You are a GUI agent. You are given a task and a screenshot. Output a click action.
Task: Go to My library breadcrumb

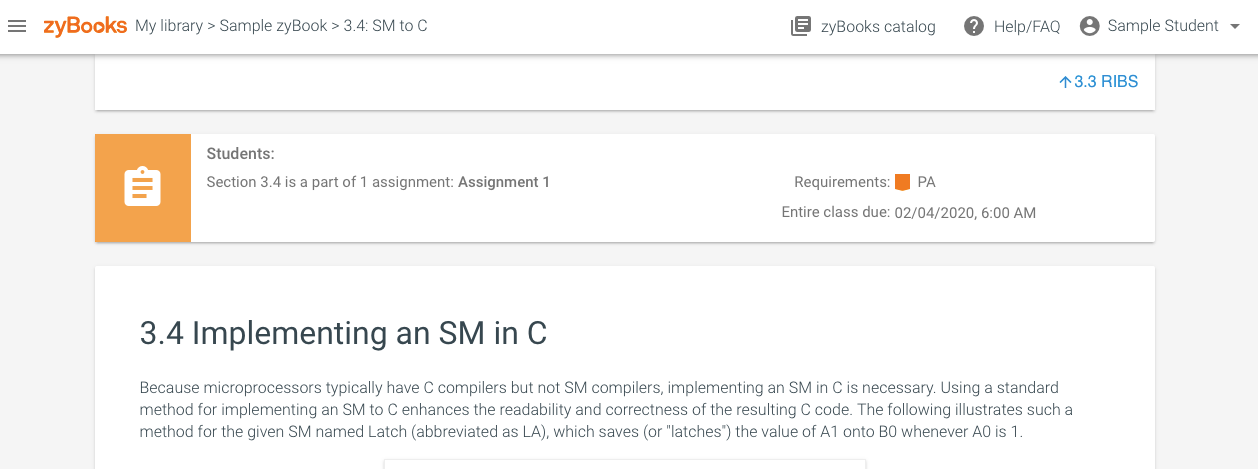pos(169,26)
